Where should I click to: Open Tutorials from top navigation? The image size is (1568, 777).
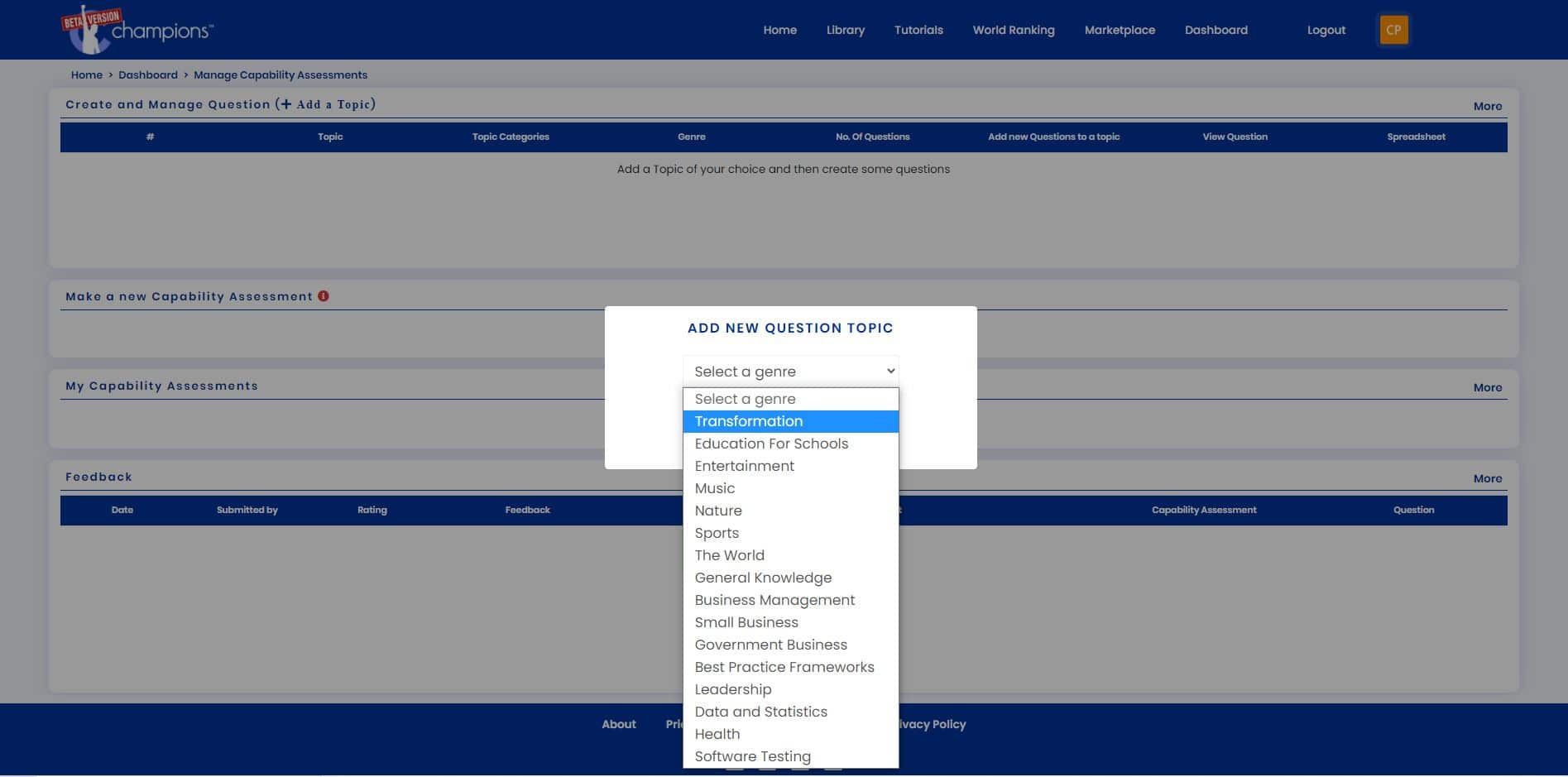click(918, 30)
